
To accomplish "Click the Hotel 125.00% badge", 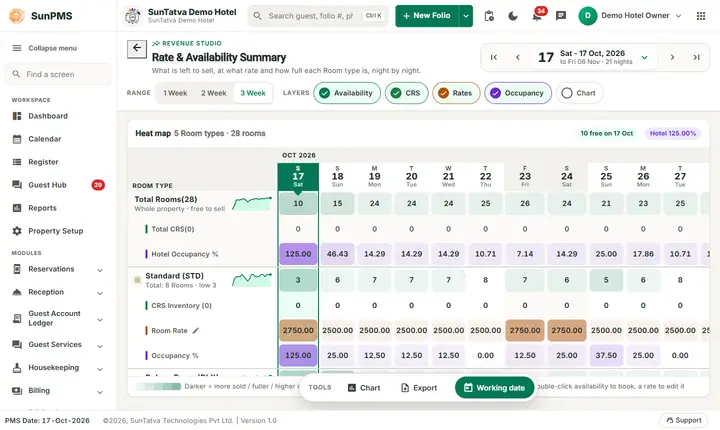I will pos(673,133).
